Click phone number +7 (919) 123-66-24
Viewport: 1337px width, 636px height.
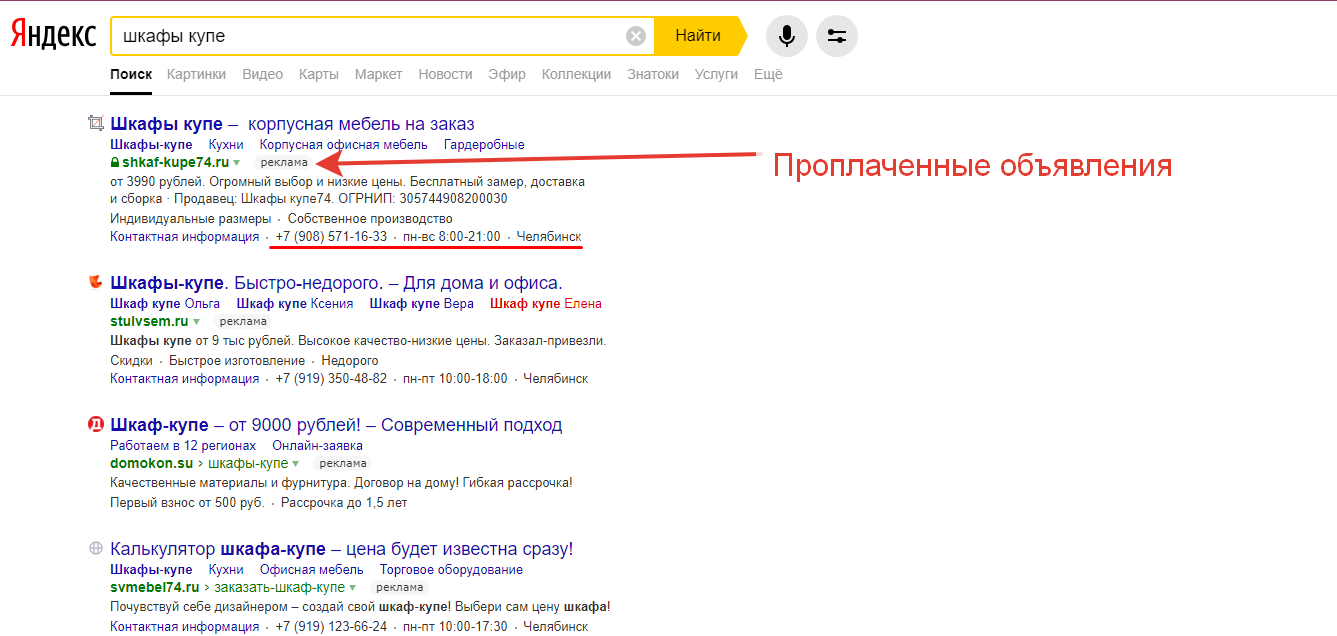(331, 627)
